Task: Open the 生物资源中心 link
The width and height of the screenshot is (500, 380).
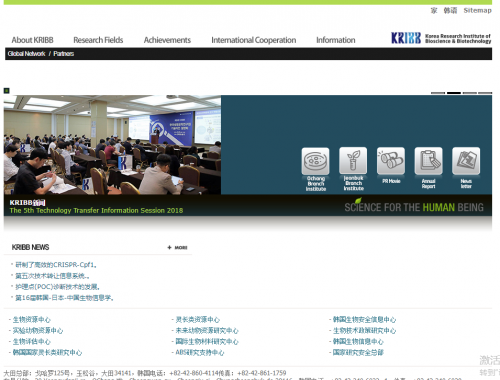Action: 31,320
